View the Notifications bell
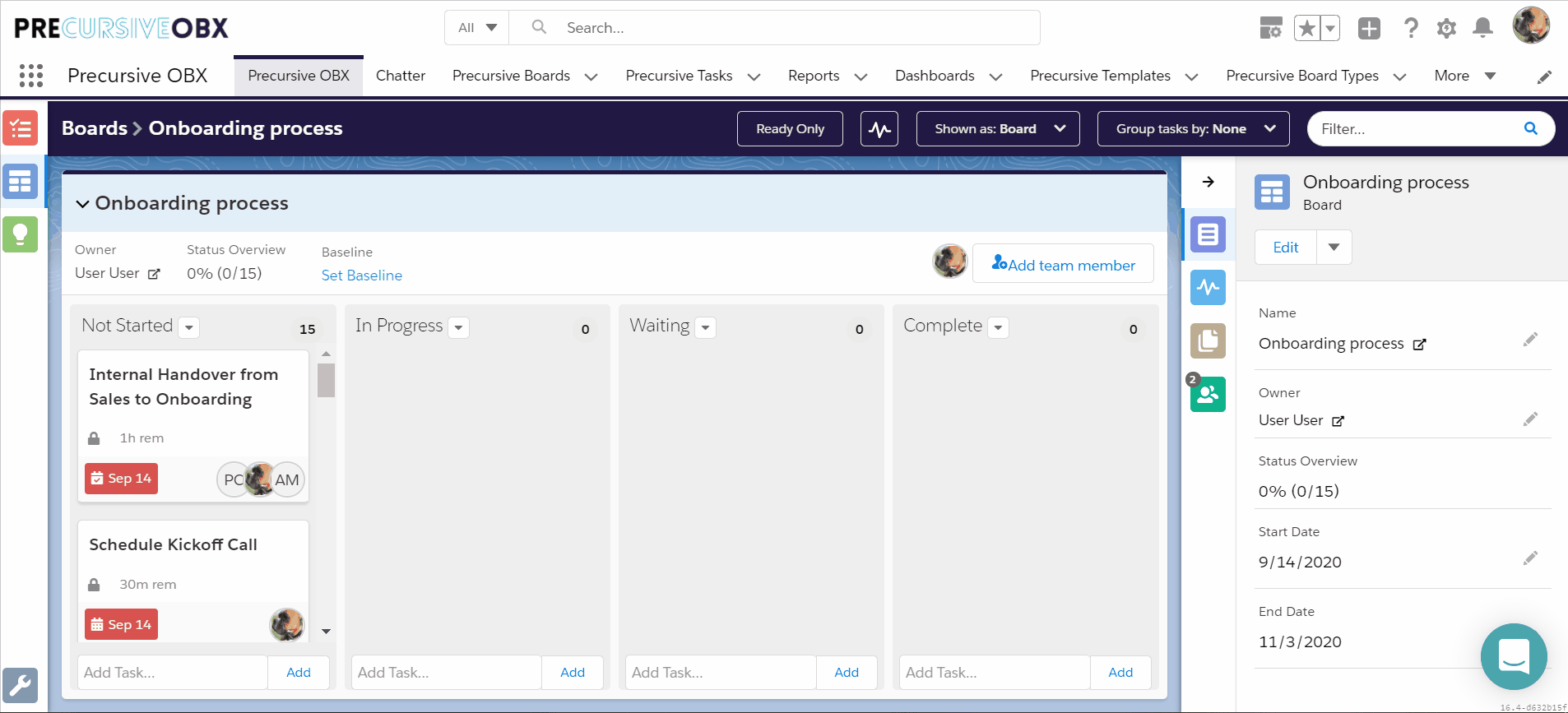 1482,28
